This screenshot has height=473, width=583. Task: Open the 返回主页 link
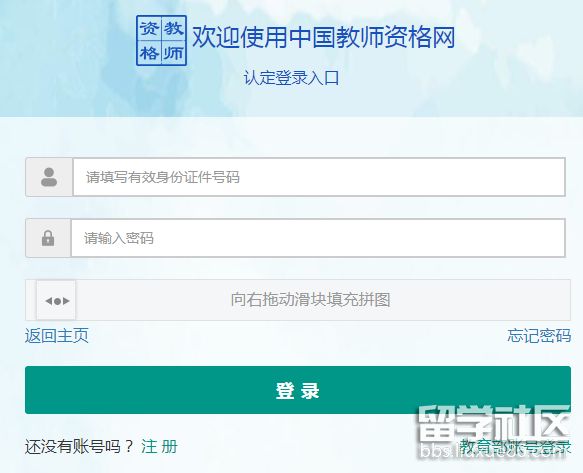coord(57,336)
